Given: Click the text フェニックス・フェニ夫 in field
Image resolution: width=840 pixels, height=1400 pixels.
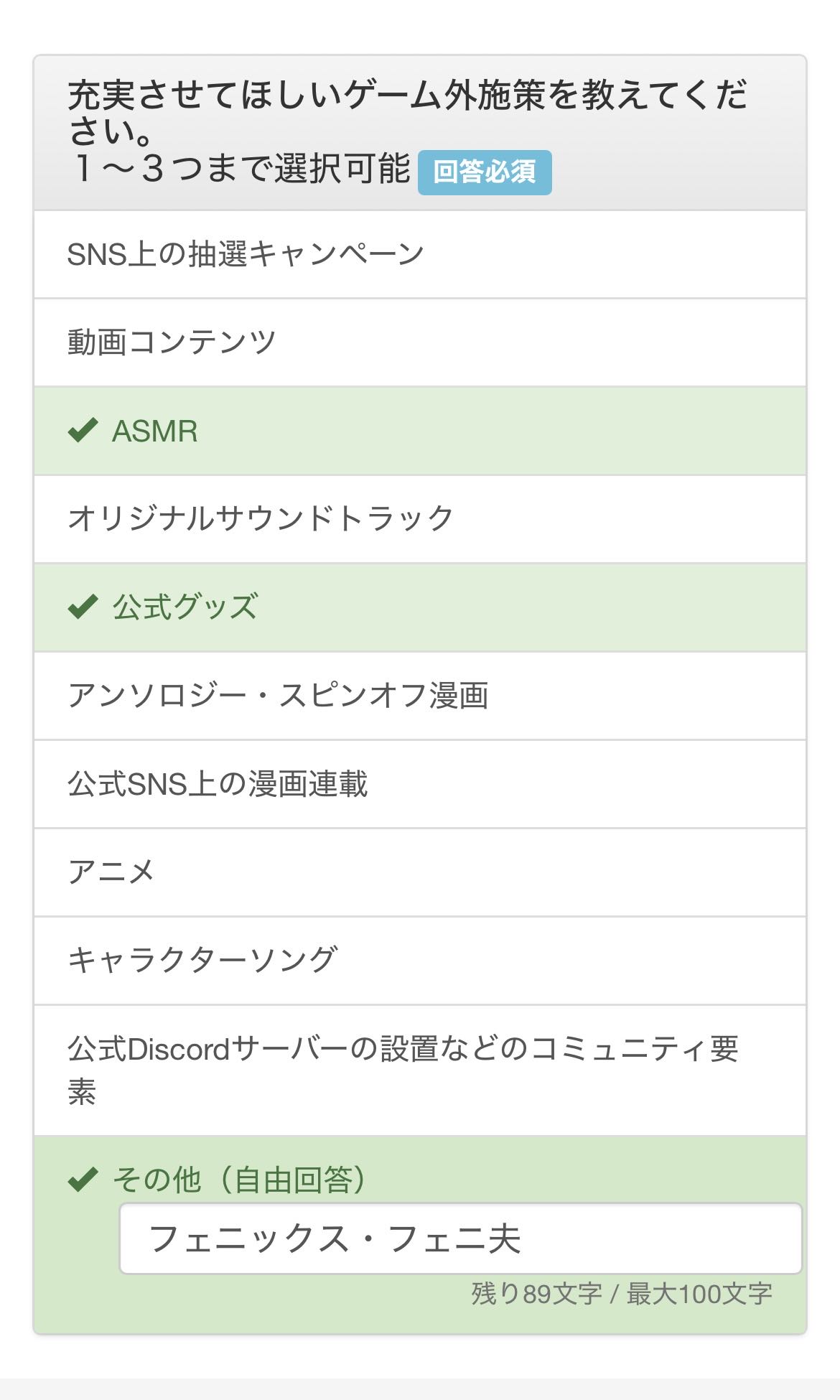Looking at the screenshot, I should [335, 1238].
